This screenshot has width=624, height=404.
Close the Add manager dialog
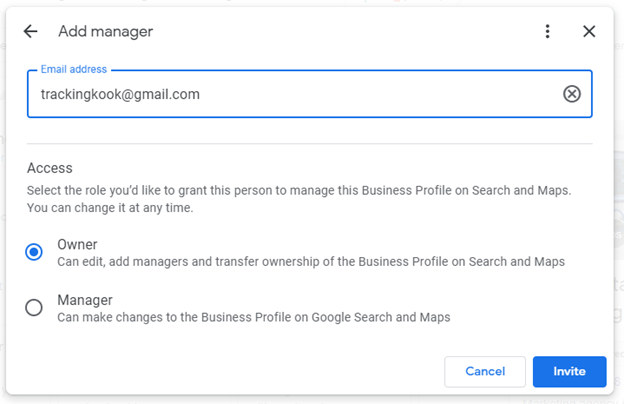click(x=589, y=31)
